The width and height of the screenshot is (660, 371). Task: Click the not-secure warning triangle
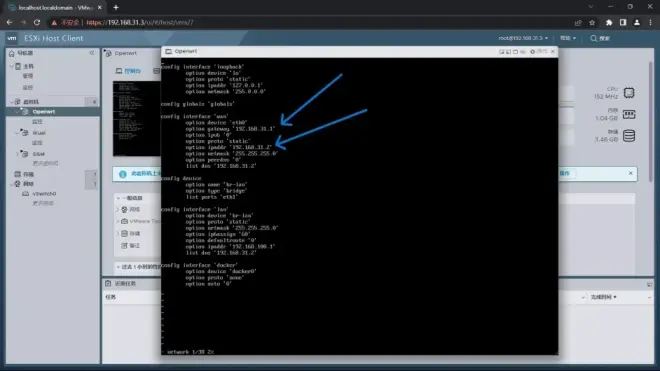point(54,23)
